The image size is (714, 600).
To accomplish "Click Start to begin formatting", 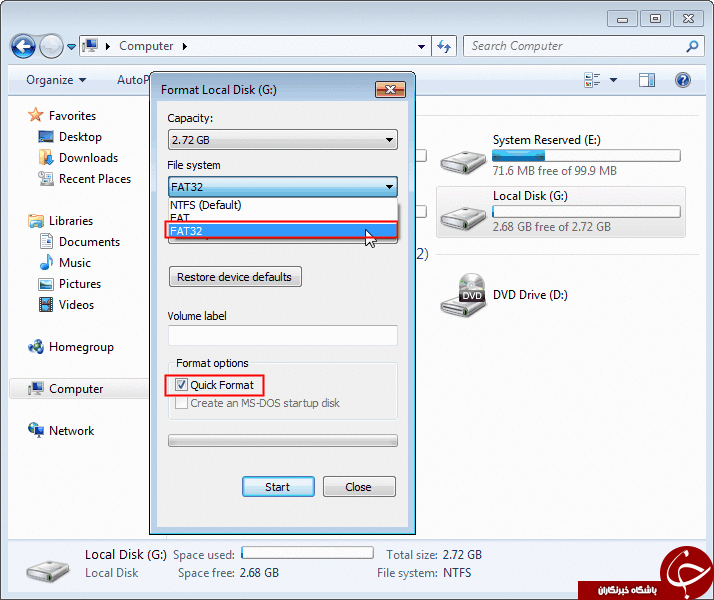I will tap(278, 487).
